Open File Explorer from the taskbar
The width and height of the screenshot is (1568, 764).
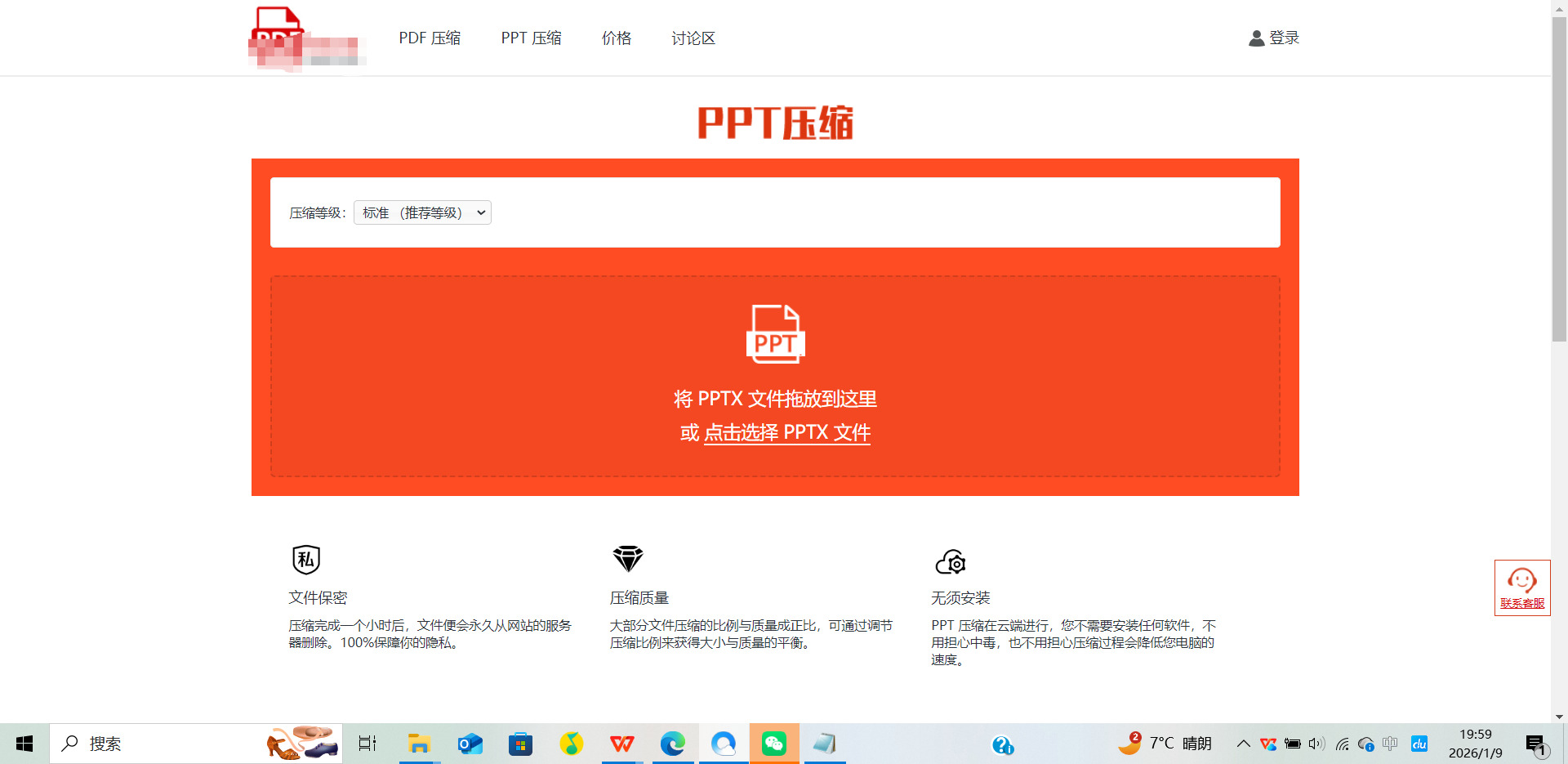[420, 744]
